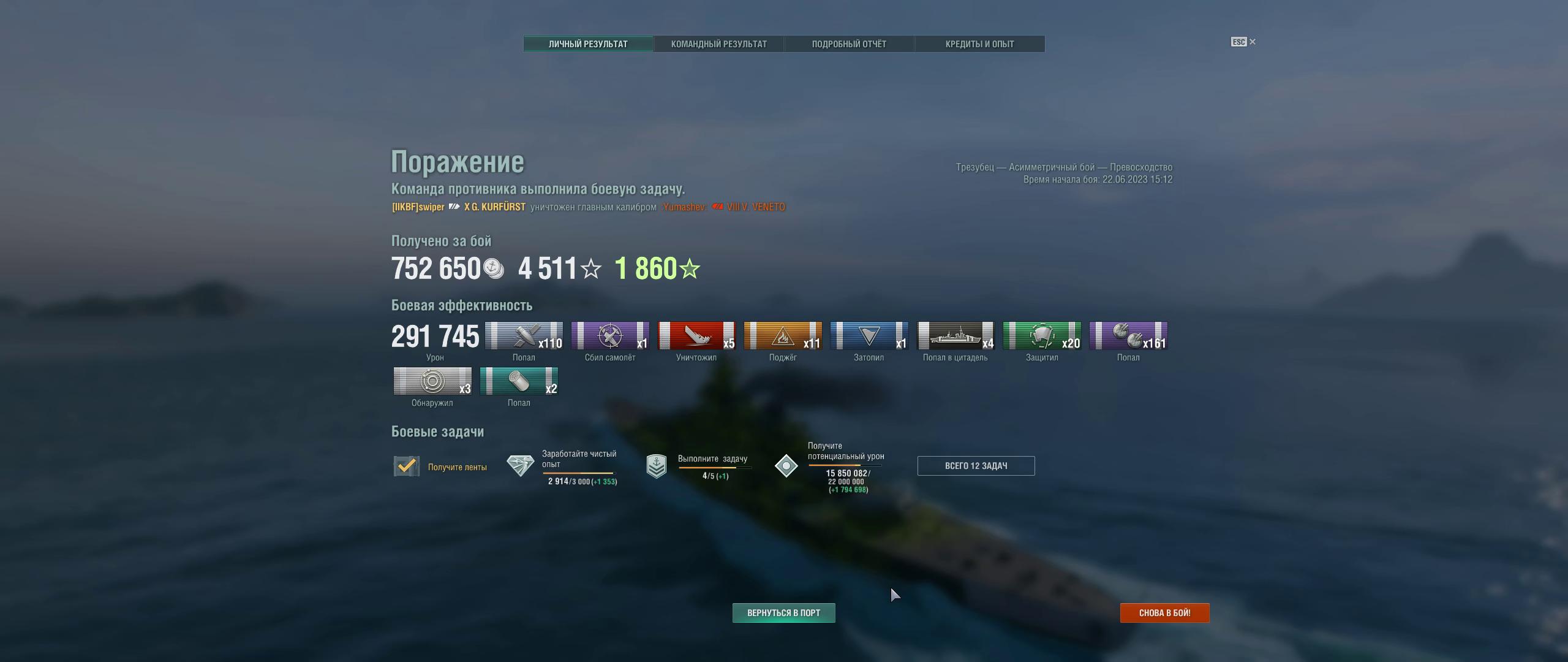Click the secondary hits ribbon x110
Viewport: 1568px width, 662px height.
point(524,336)
